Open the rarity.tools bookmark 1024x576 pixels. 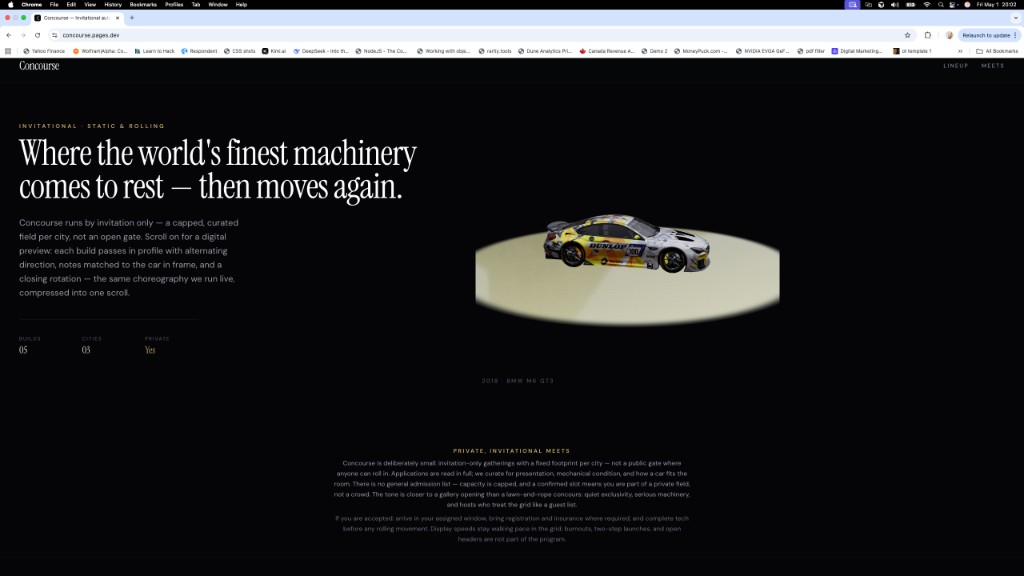coord(495,51)
